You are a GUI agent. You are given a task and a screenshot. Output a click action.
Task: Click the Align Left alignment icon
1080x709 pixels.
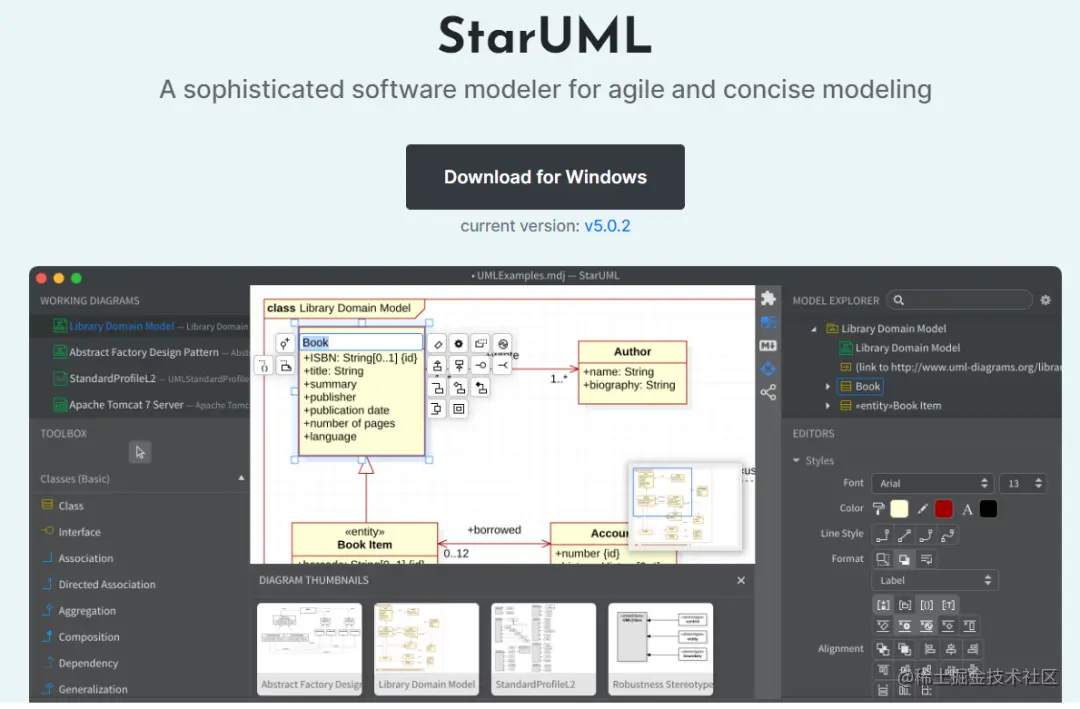tap(929, 648)
